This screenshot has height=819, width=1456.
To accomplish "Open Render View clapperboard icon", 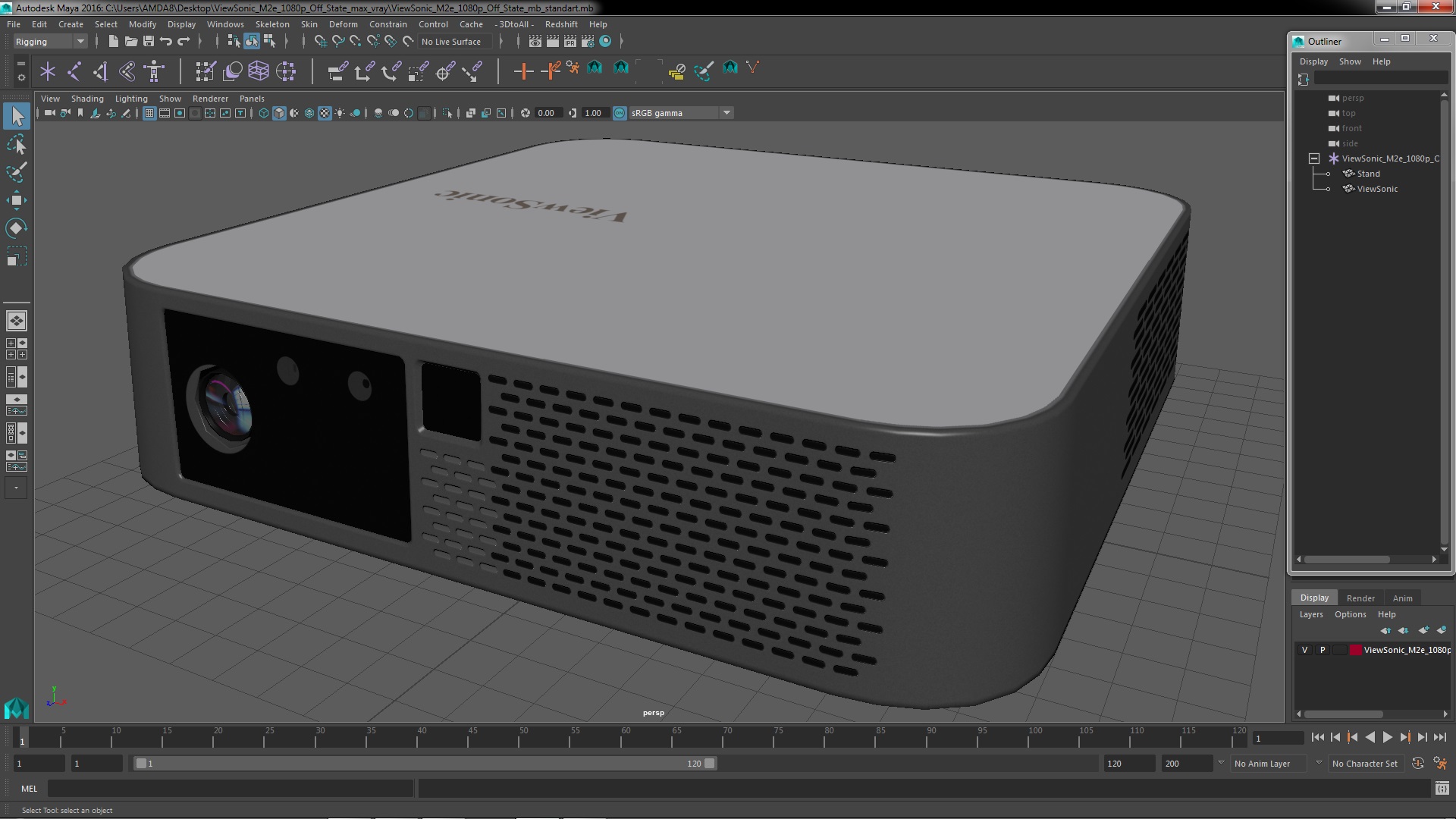I will (x=535, y=42).
